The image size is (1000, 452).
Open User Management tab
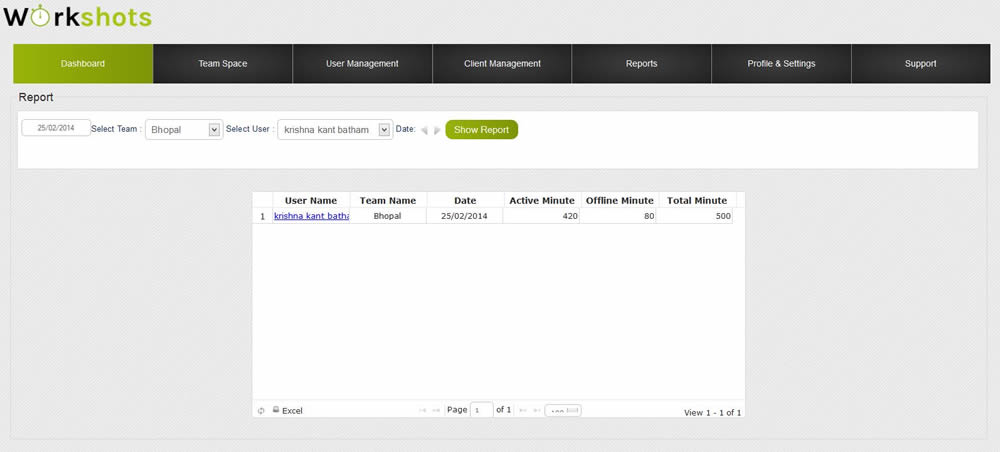coord(362,64)
